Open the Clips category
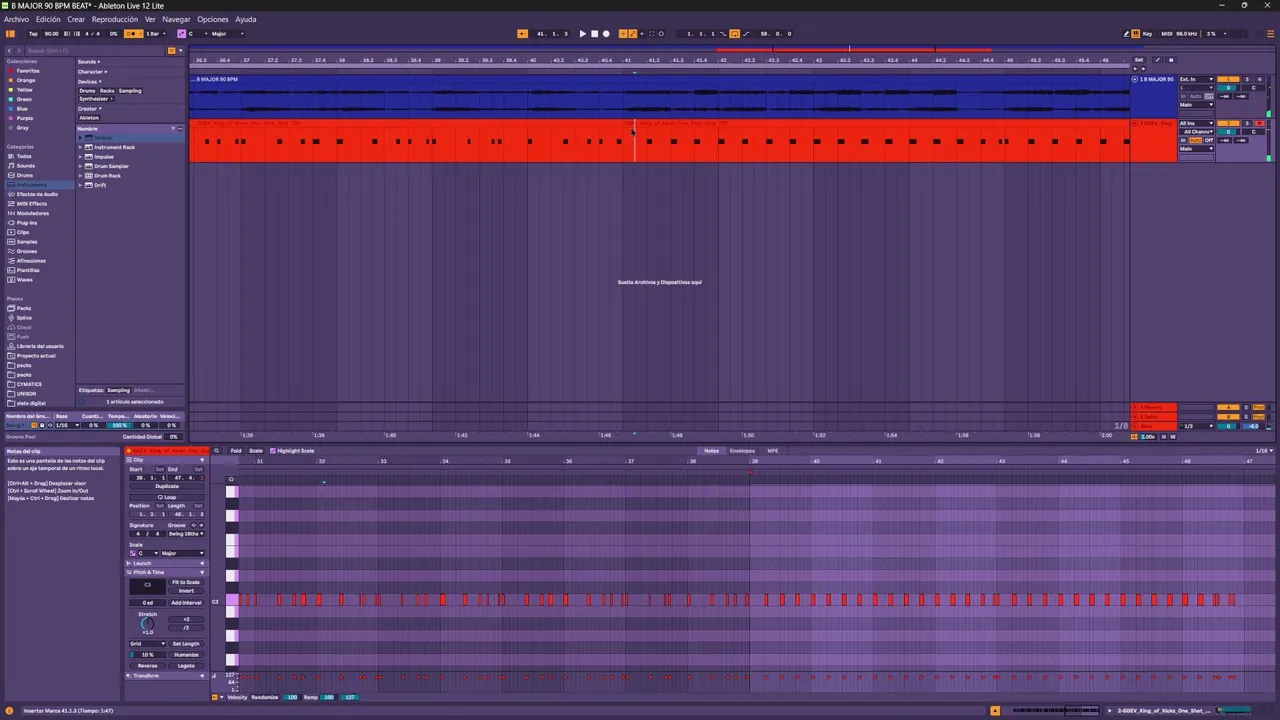Image resolution: width=1280 pixels, height=720 pixels. (23, 232)
